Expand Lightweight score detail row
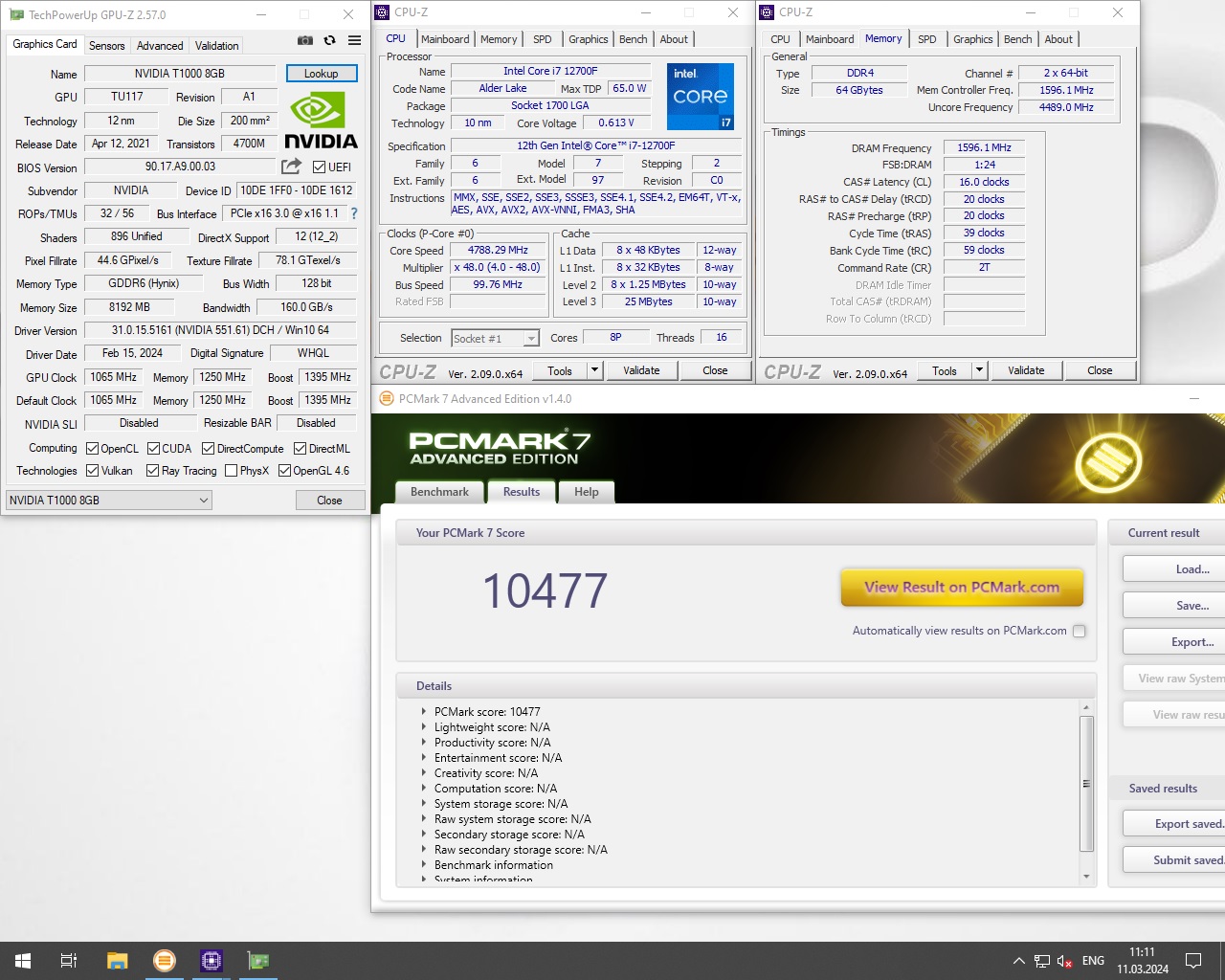This screenshot has height=980, width=1225. [x=424, y=726]
